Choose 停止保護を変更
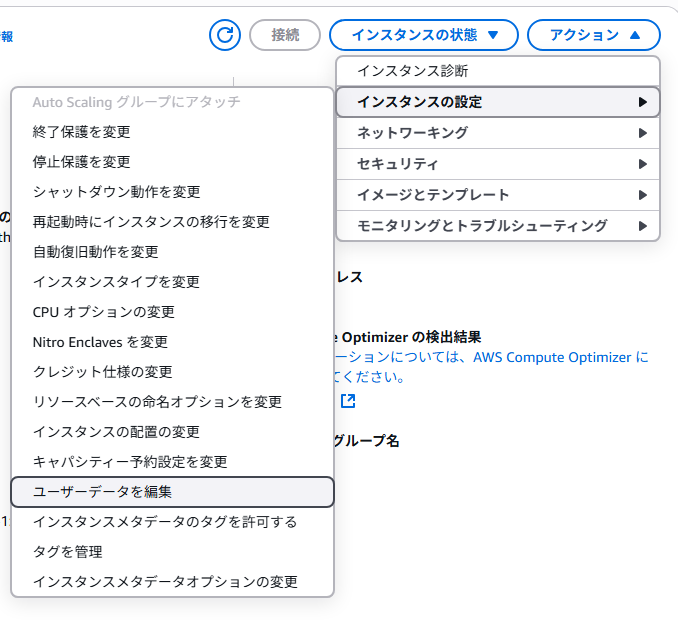Viewport: 678px width, 625px height. coord(173,162)
